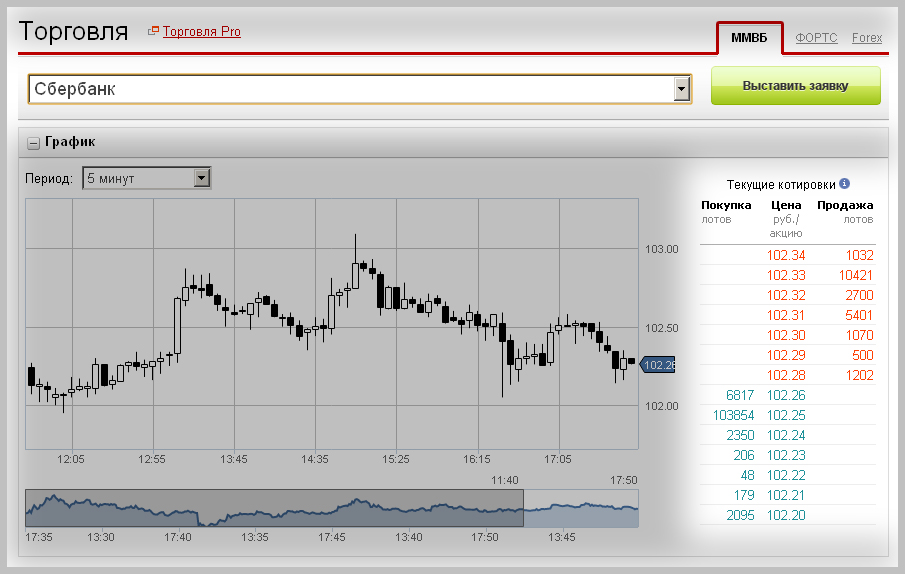The height and width of the screenshot is (574, 905).
Task: Click the buy volume 2350 lots
Action: coord(740,436)
